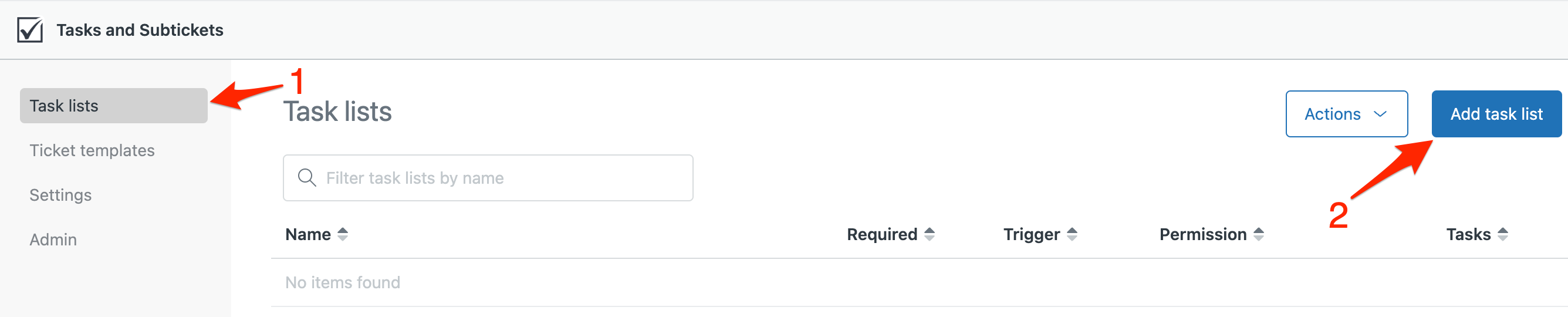Sort by Permission using the sort arrows
1568x317 pixels.
coord(1259,234)
